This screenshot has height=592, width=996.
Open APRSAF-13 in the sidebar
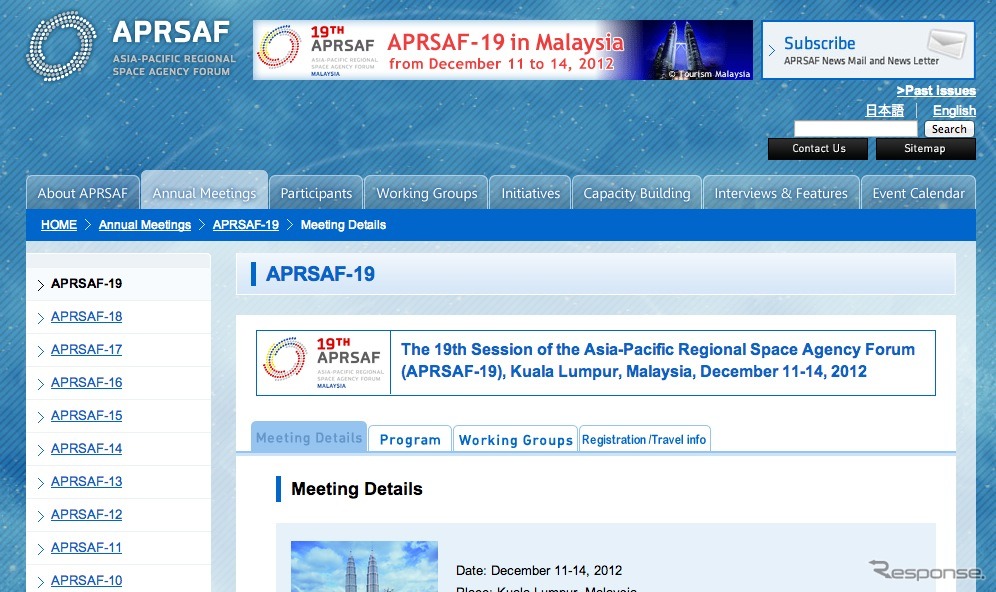(86, 481)
